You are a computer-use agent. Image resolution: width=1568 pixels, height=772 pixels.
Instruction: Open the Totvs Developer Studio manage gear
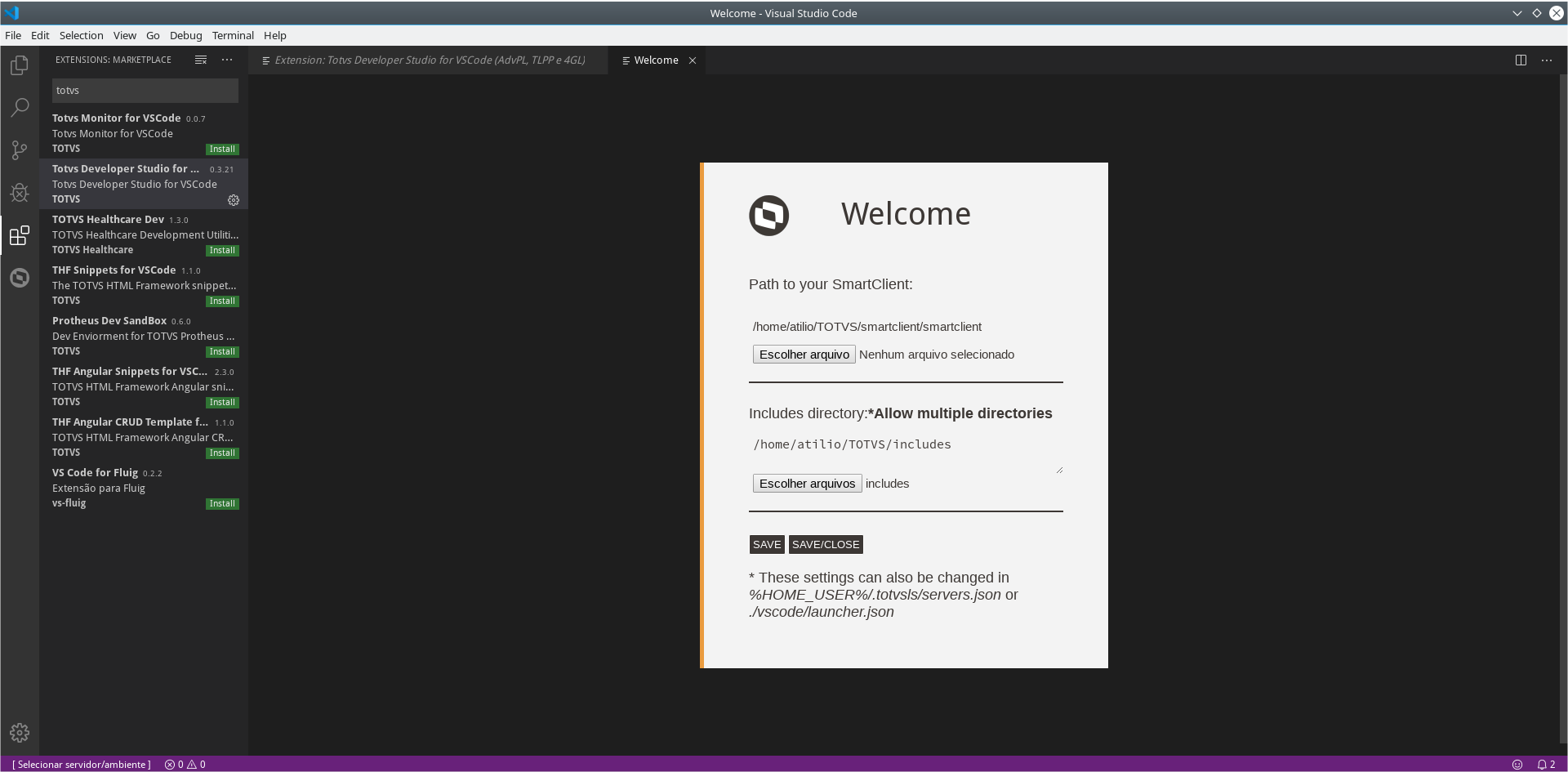click(x=234, y=200)
